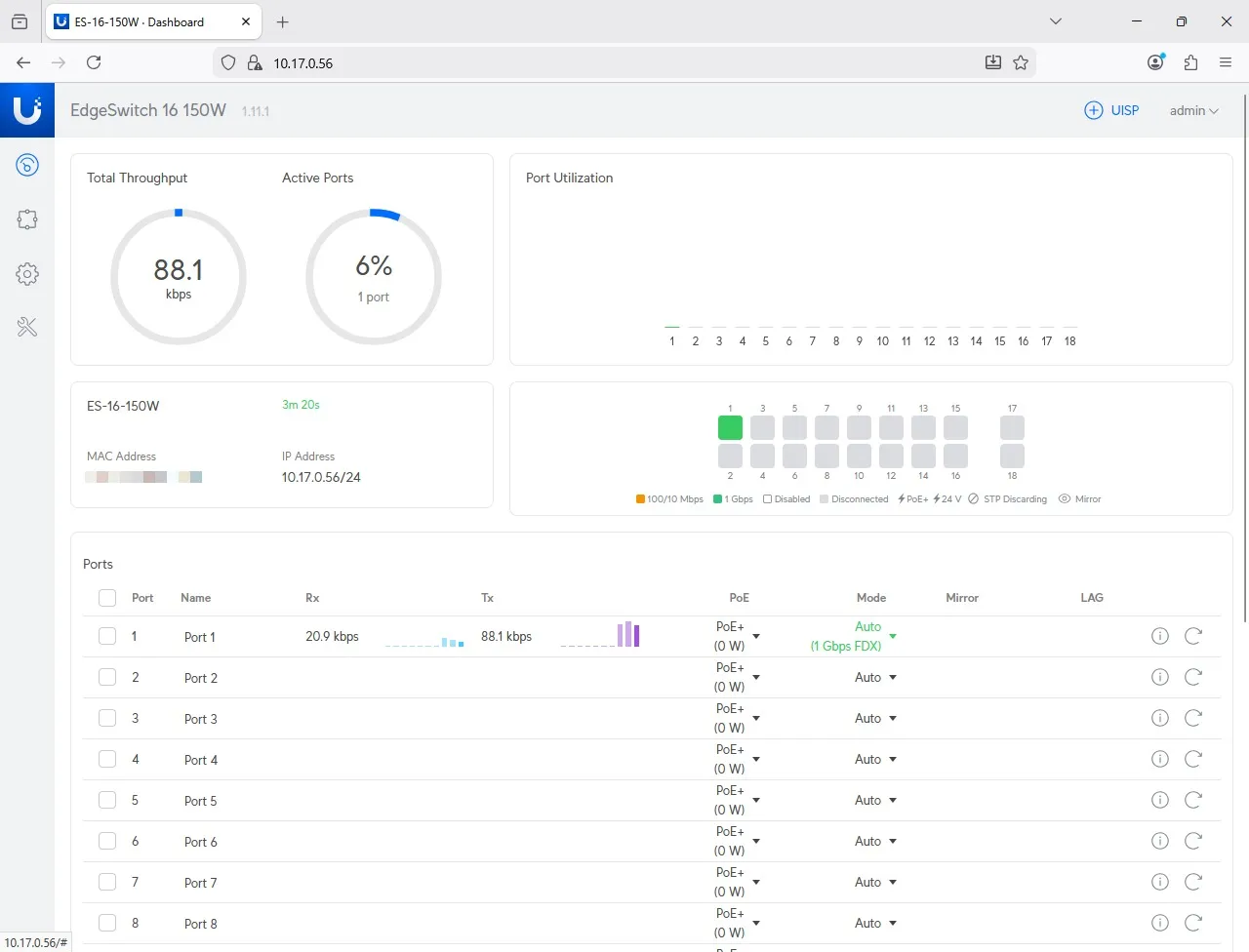This screenshot has height=952, width=1249.
Task: Click the restart icon for Port 3
Action: coord(1192,718)
